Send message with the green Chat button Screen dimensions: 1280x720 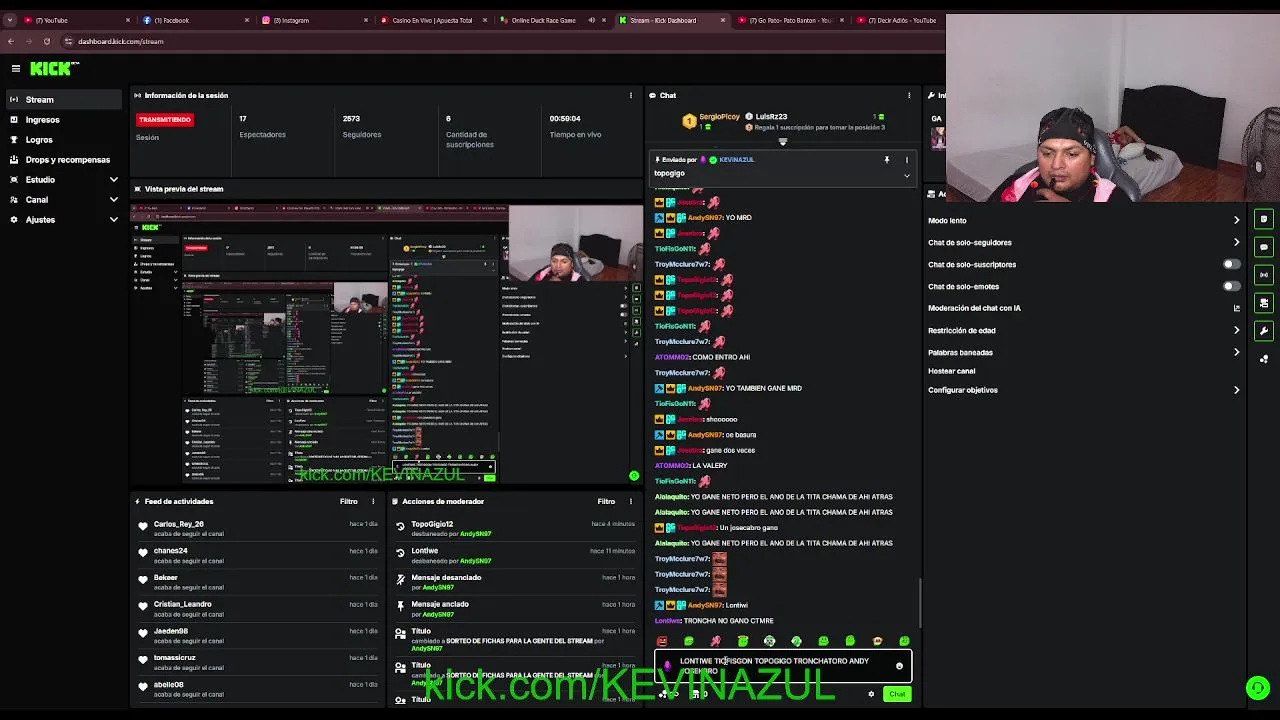point(897,694)
